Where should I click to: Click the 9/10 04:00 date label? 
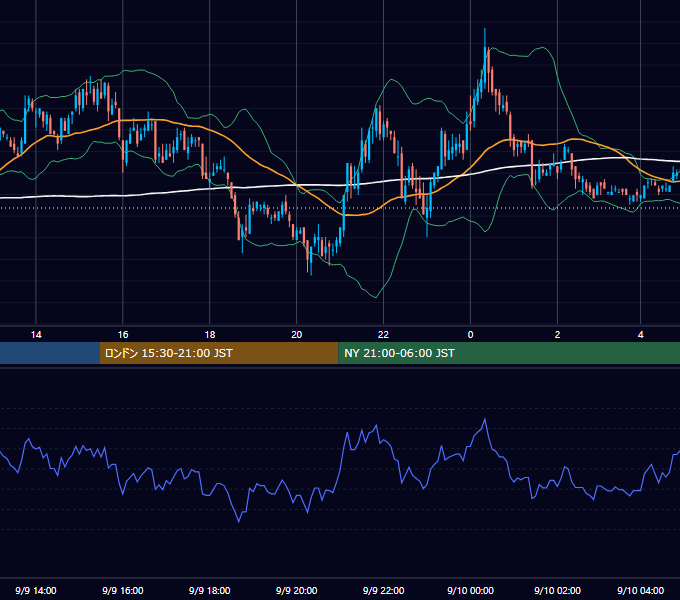(641, 590)
